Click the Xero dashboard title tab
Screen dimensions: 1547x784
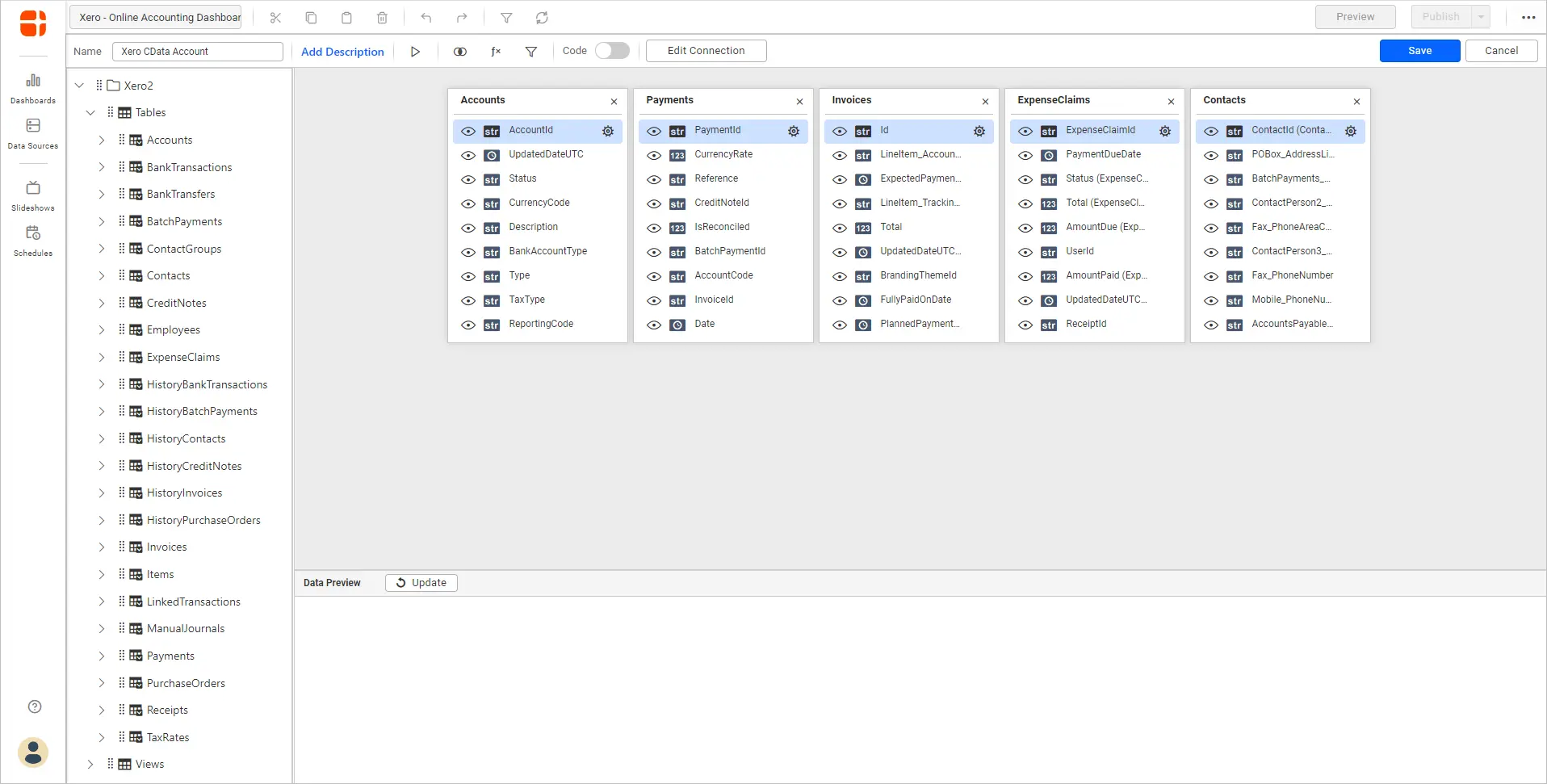click(156, 17)
